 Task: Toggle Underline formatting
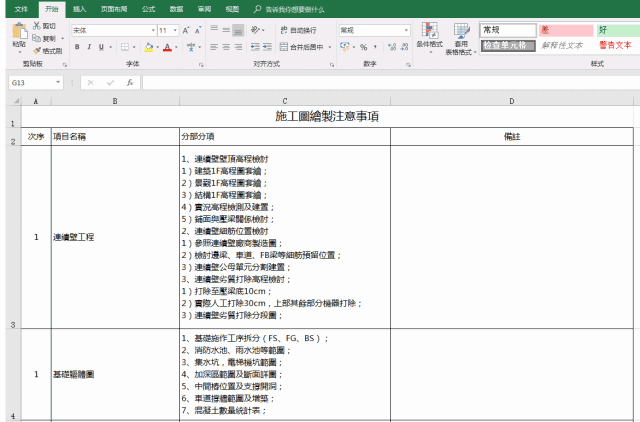tap(101, 47)
